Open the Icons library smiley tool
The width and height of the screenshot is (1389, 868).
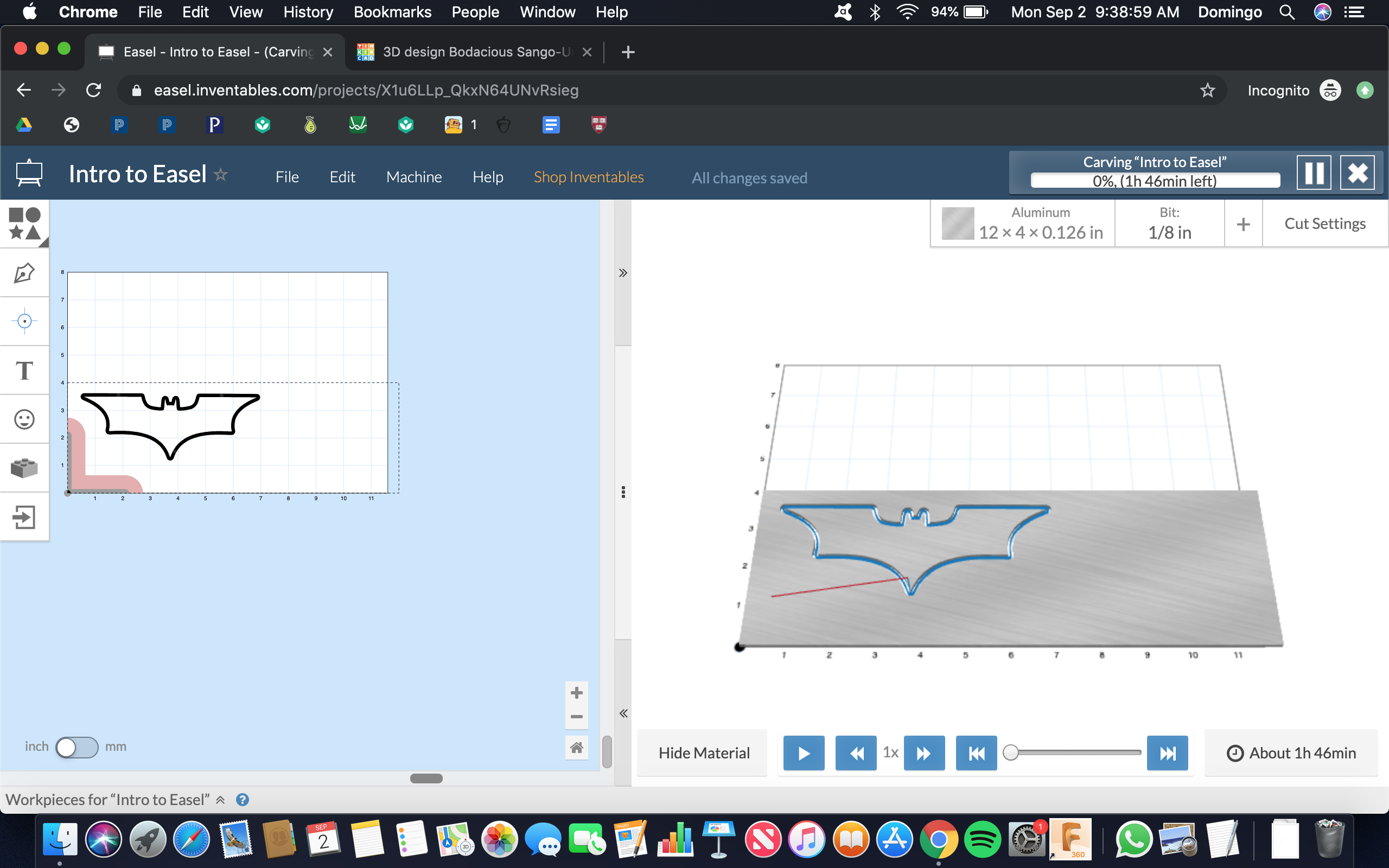pos(24,419)
